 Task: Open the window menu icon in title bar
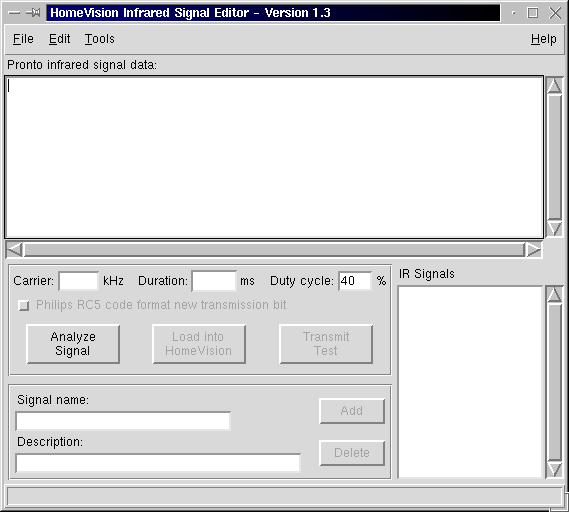[x=14, y=13]
